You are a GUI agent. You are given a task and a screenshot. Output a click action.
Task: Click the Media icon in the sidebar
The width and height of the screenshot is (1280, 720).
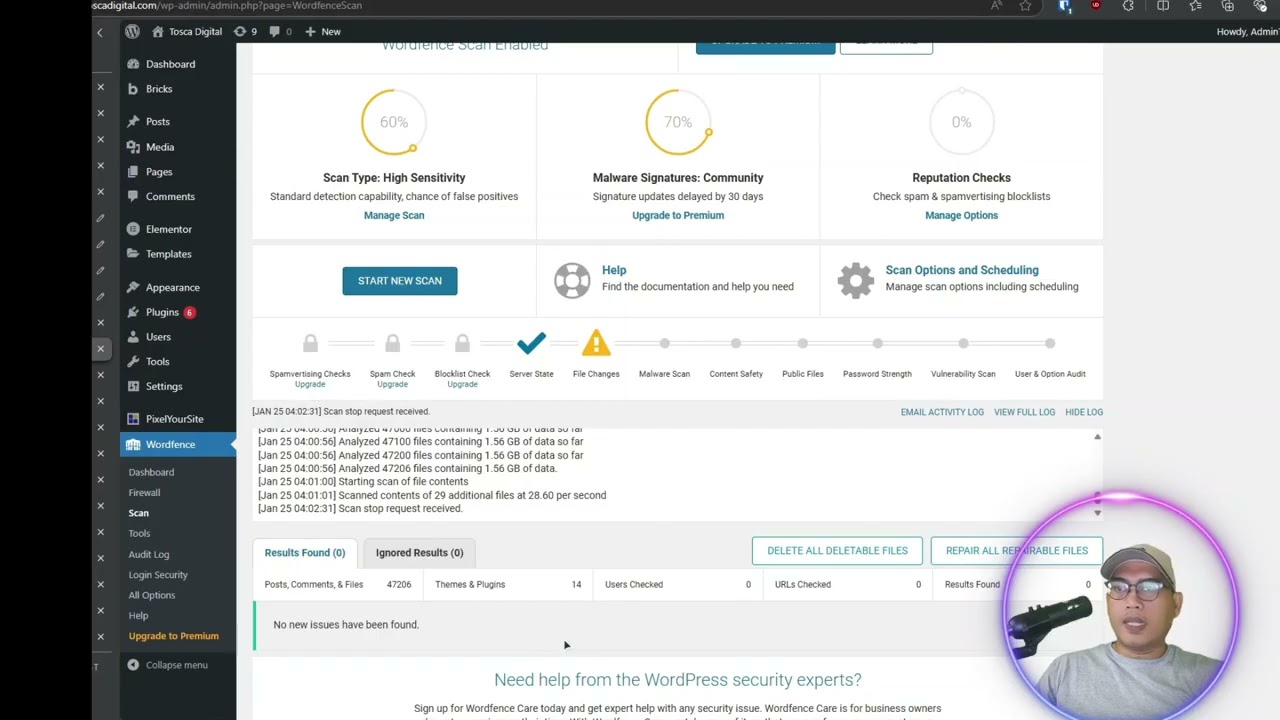tap(133, 147)
